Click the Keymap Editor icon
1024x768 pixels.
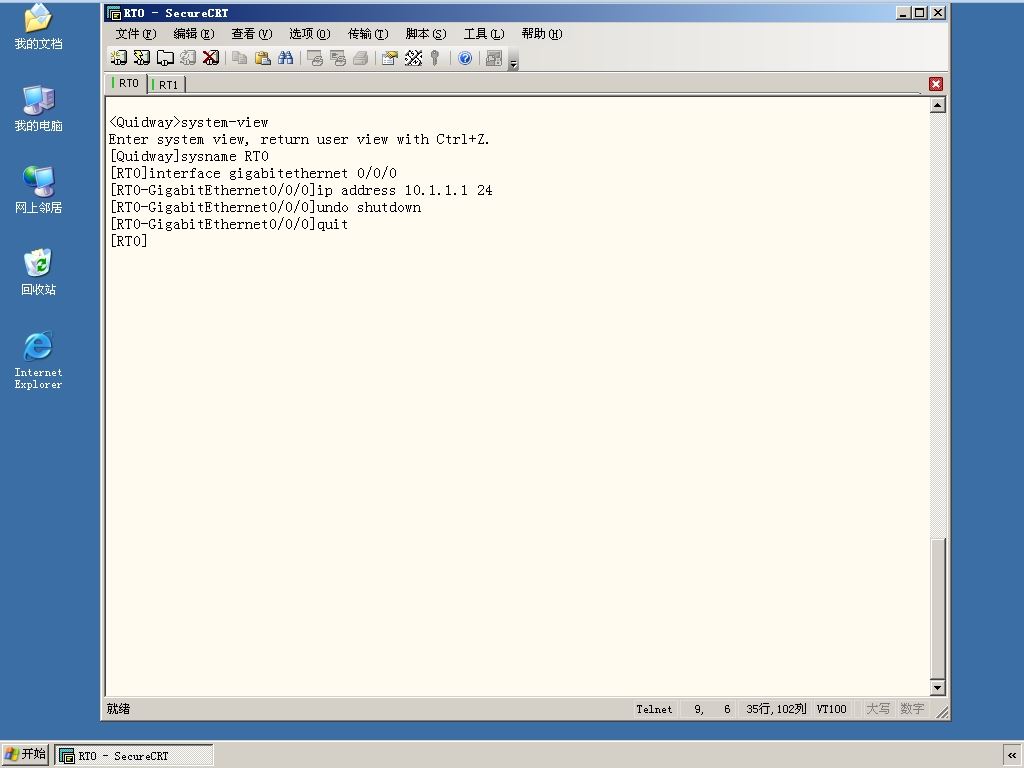pyautogui.click(x=413, y=58)
